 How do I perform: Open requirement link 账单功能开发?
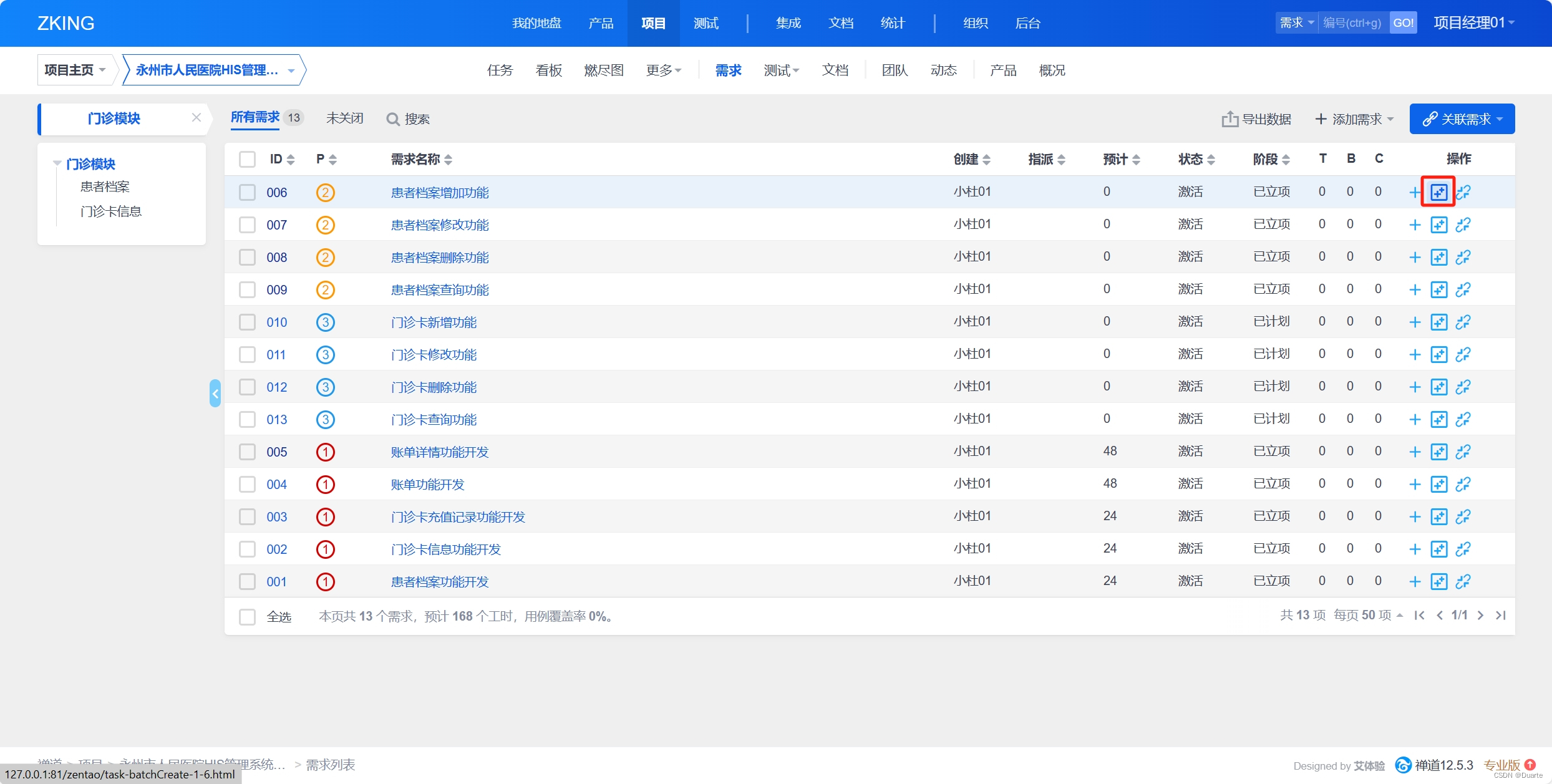[x=427, y=485]
